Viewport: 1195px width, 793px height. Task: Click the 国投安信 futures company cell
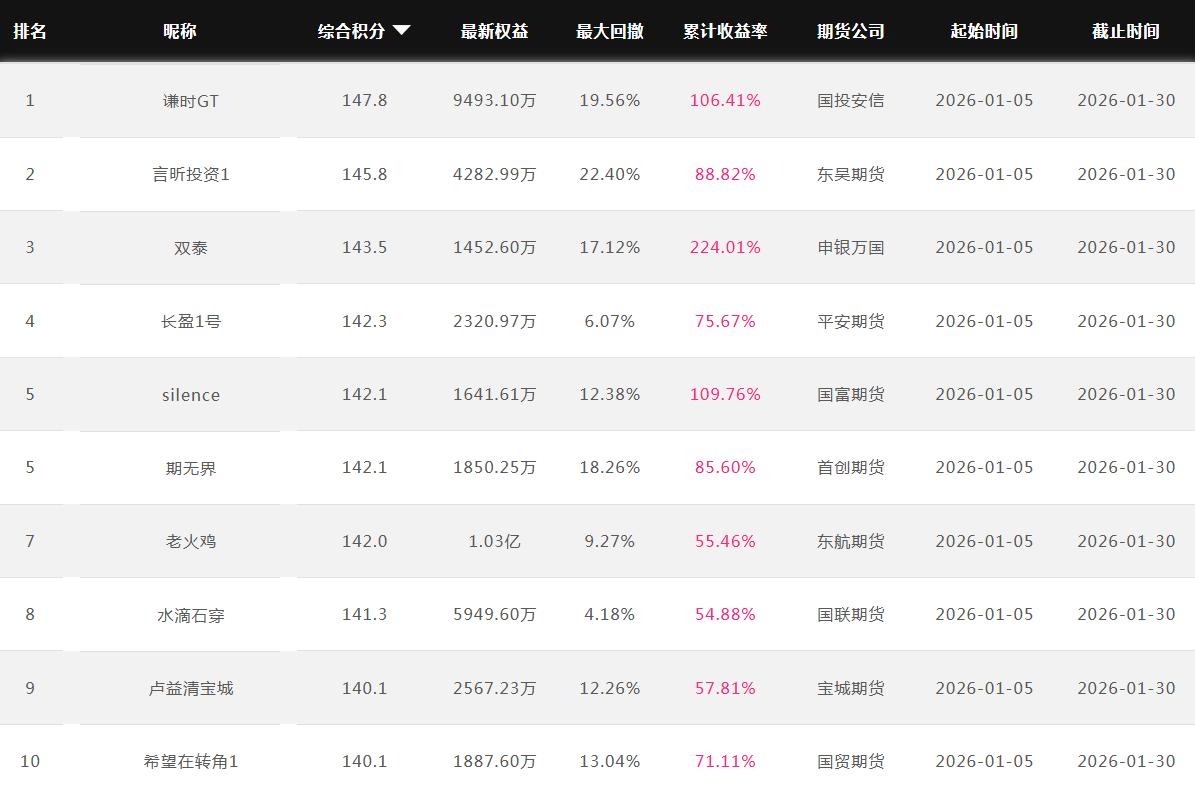850,100
